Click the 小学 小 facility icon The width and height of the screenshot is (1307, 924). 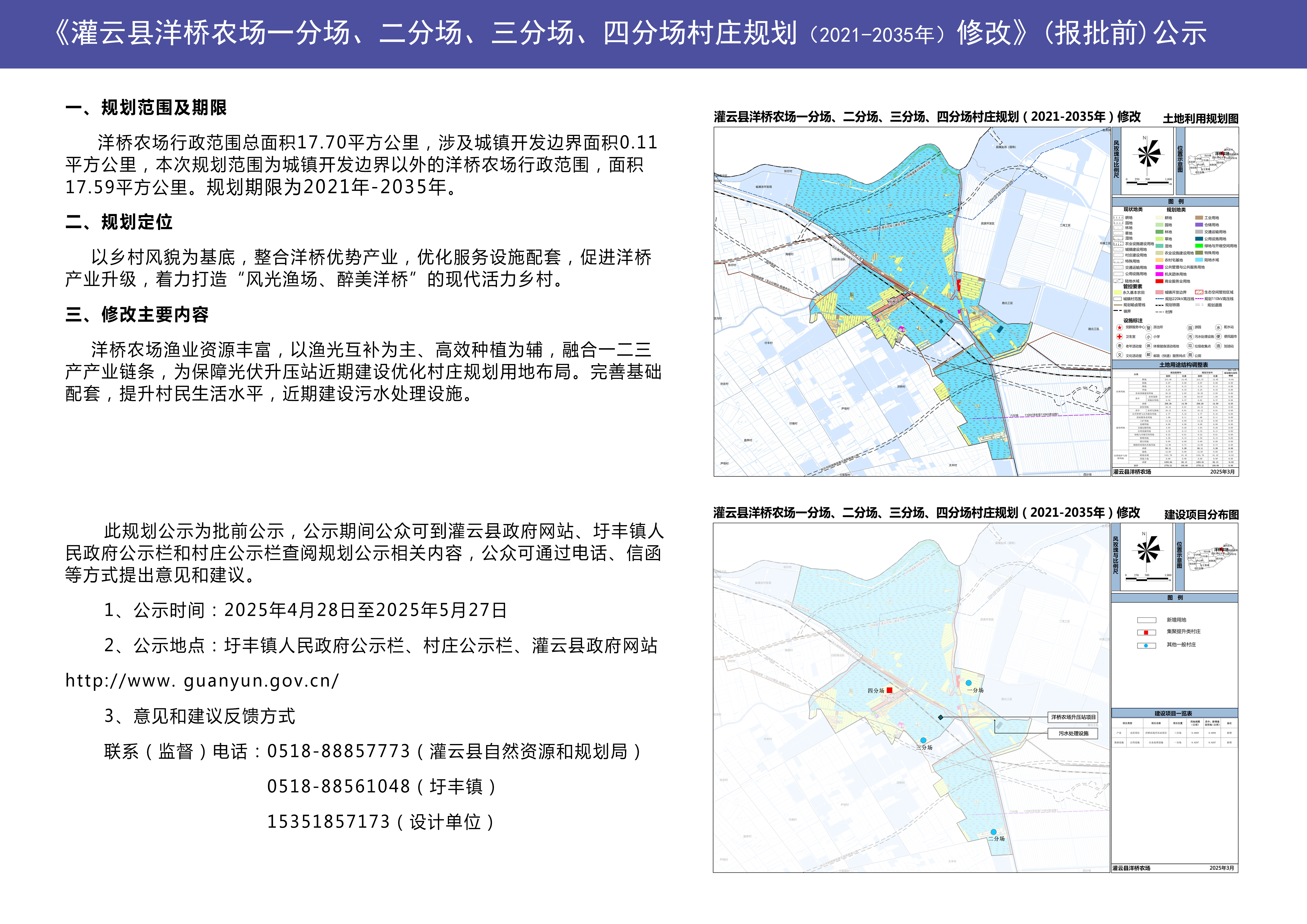pyautogui.click(x=1149, y=337)
